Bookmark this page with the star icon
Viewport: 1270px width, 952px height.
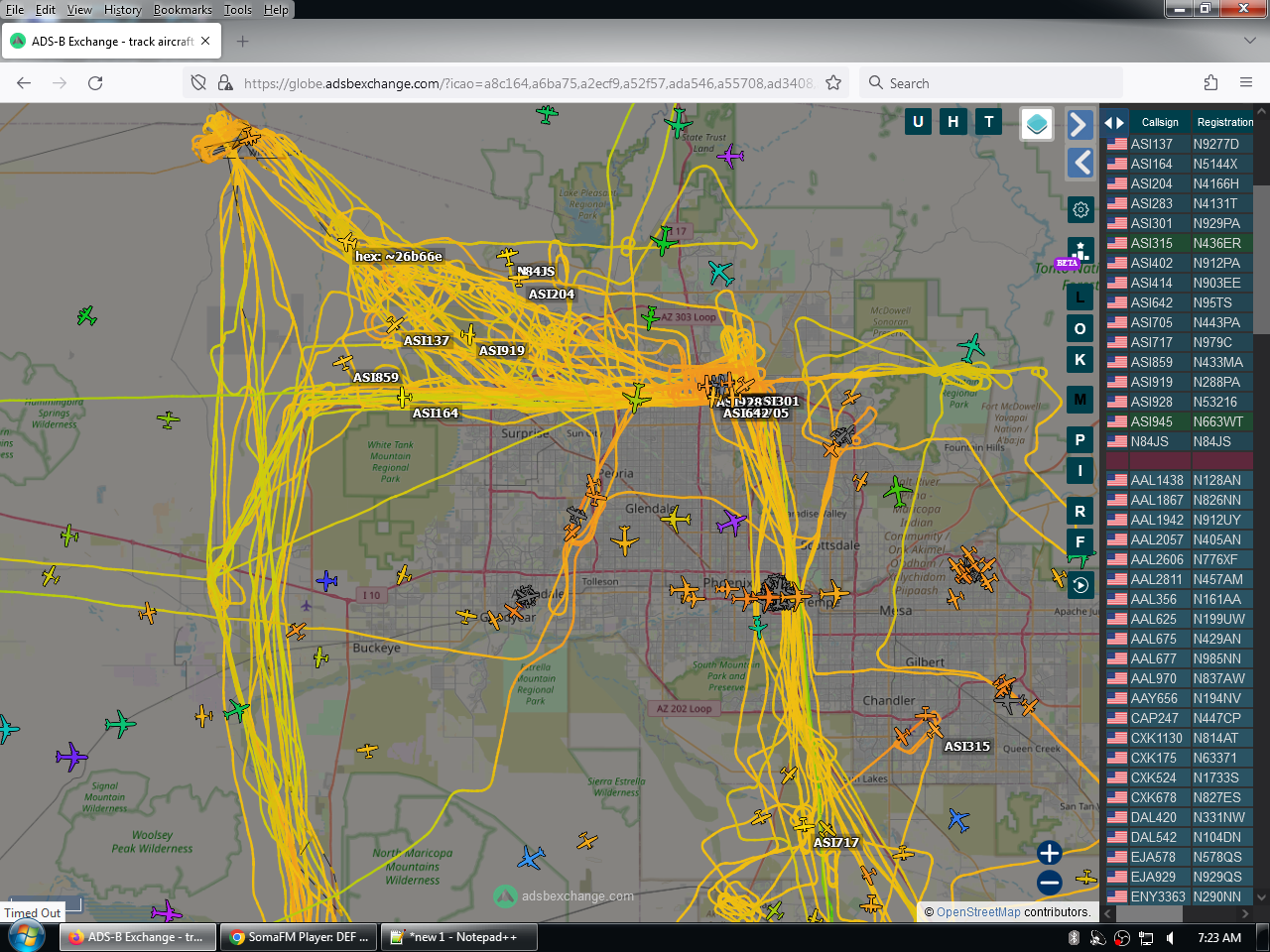coord(833,83)
